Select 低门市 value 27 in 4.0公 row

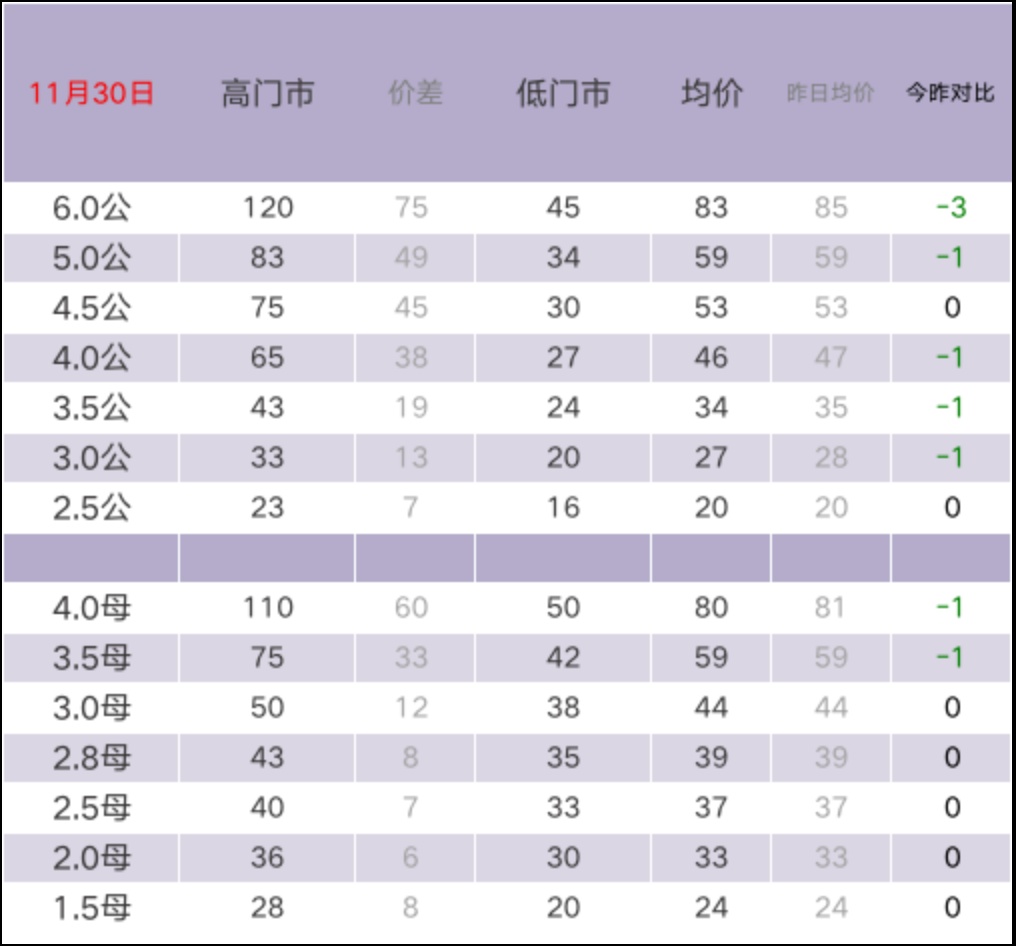pyautogui.click(x=563, y=358)
